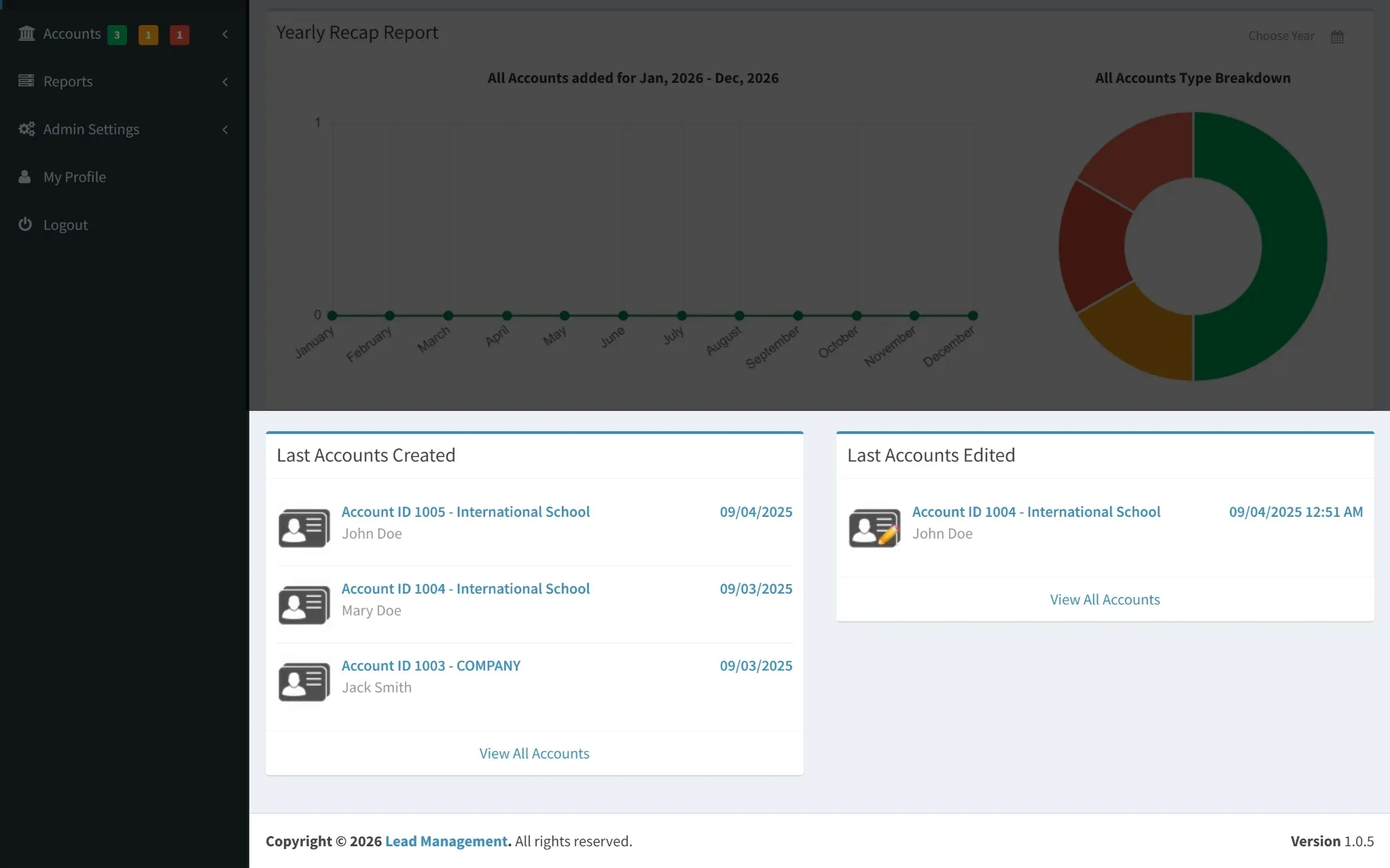The height and width of the screenshot is (868, 1390).
Task: Expand the Reports submenu arrow
Action: point(225,82)
